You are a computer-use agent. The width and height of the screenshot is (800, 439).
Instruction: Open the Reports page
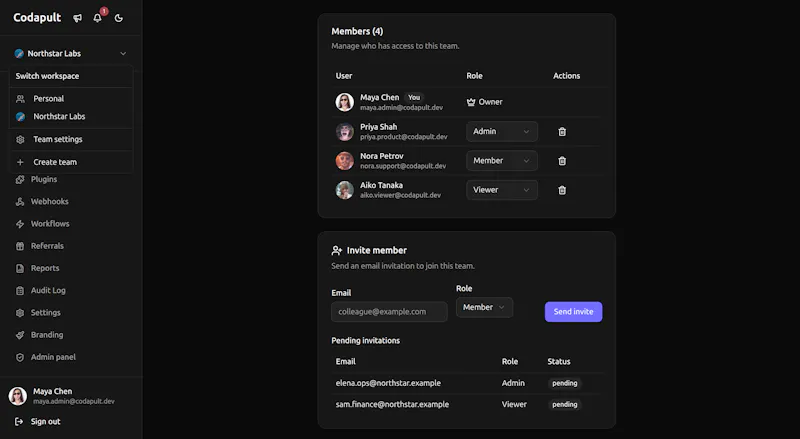(x=45, y=268)
